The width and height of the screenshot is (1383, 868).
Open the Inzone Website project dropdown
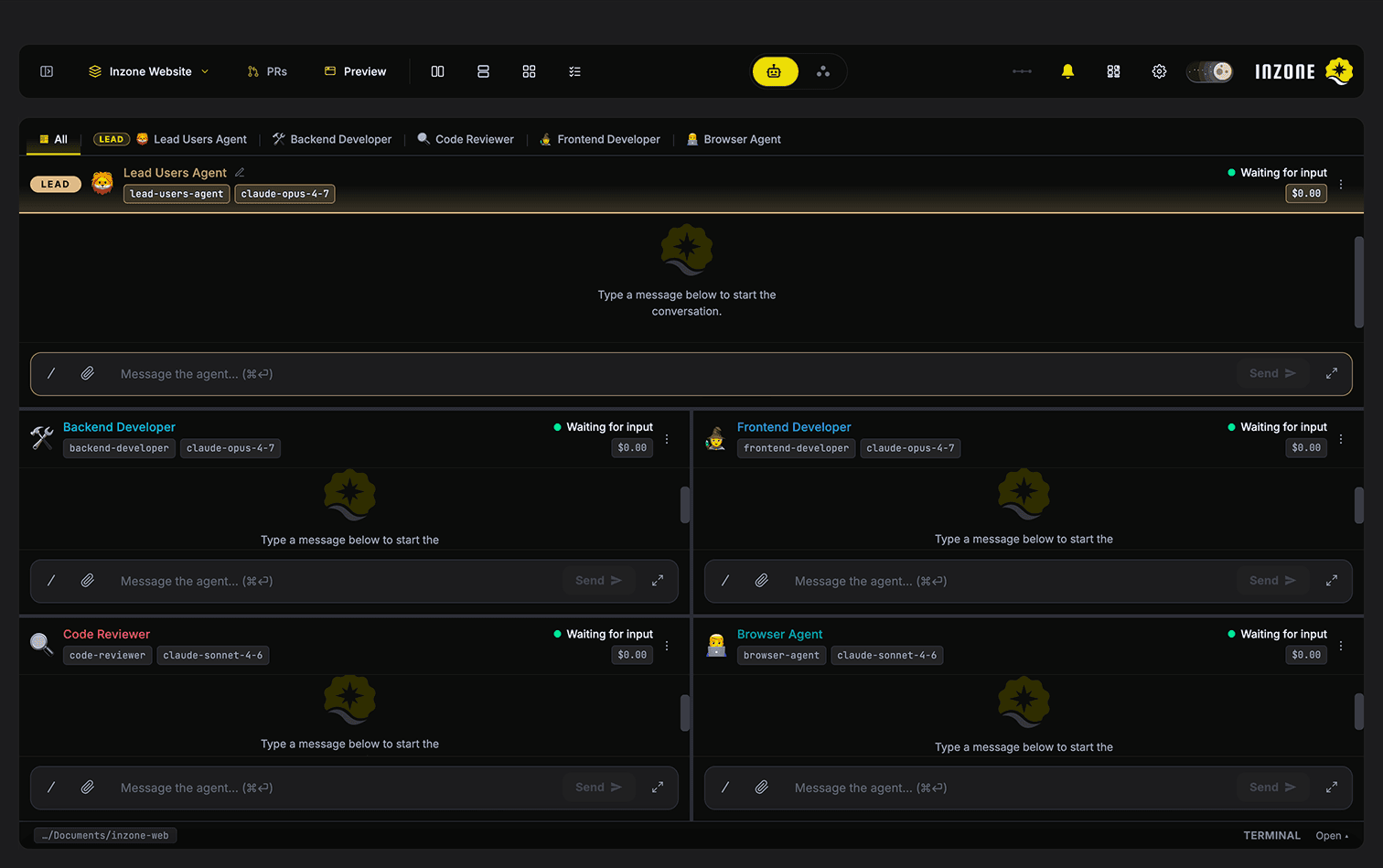click(x=149, y=71)
